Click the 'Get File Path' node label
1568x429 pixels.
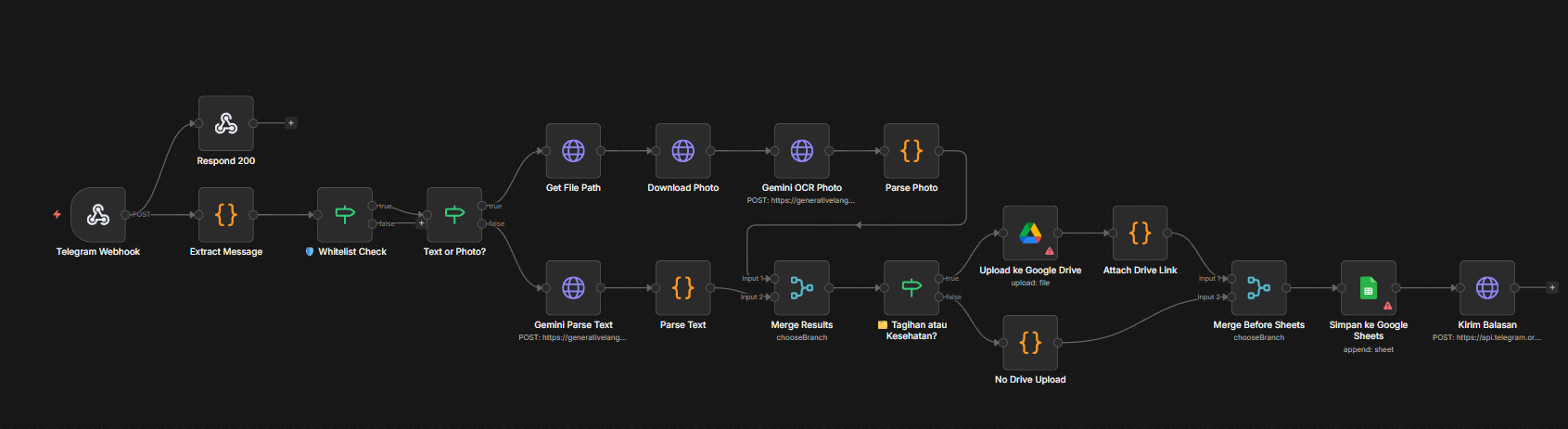[573, 188]
